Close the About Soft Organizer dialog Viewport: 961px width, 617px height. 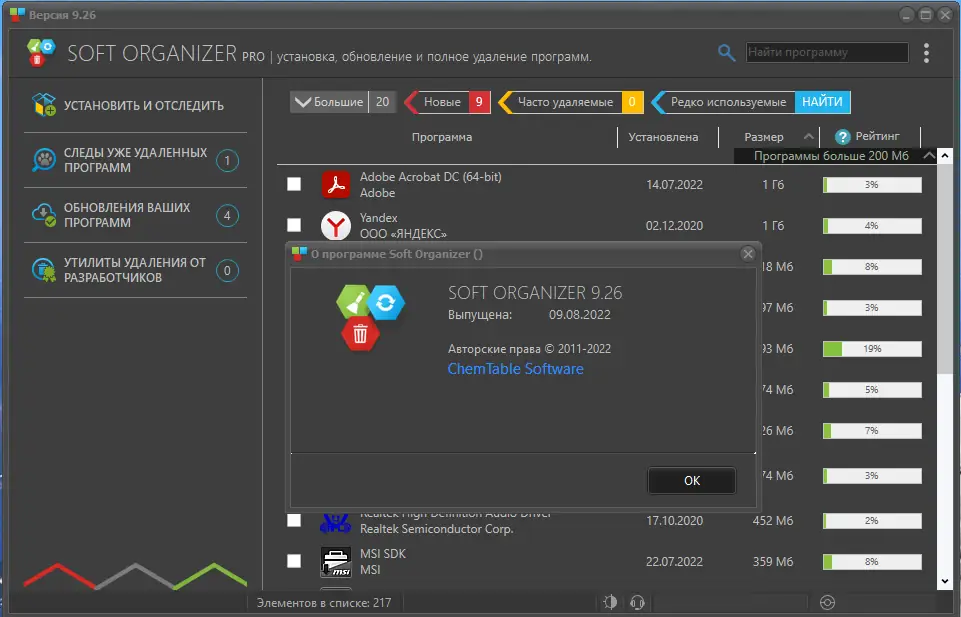coord(747,254)
